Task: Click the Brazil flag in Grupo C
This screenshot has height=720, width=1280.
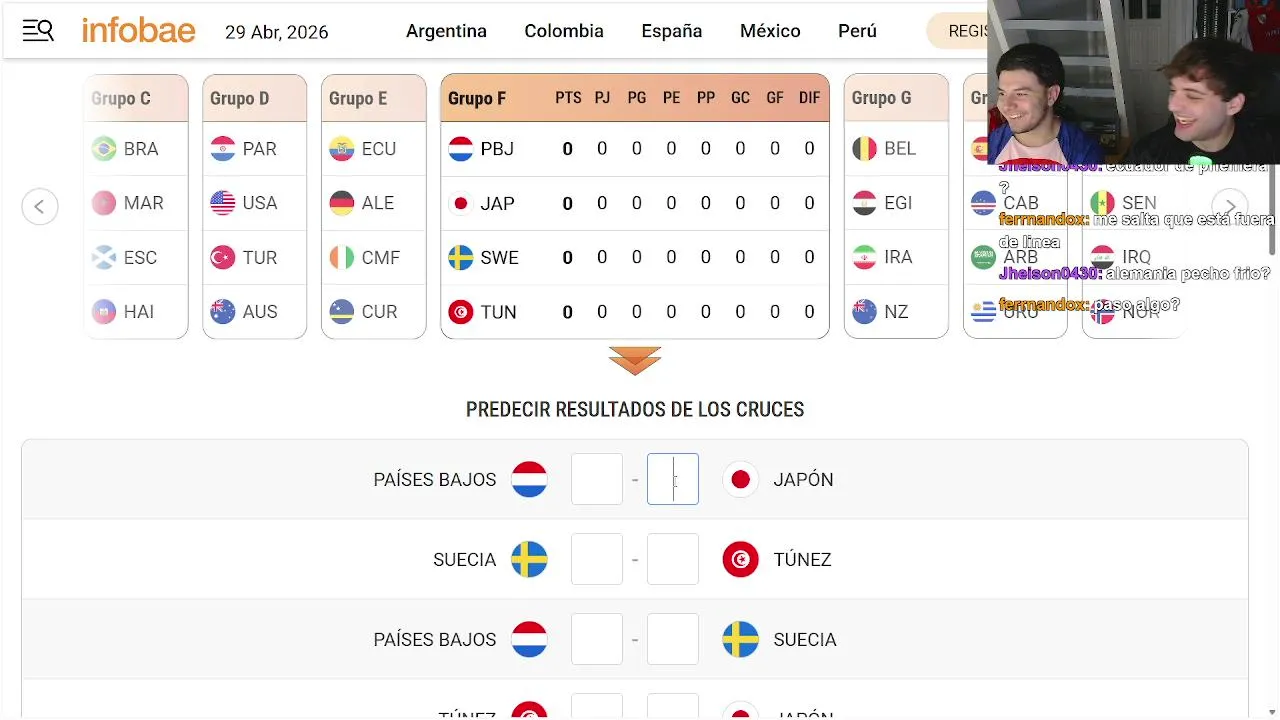Action: pos(103,149)
